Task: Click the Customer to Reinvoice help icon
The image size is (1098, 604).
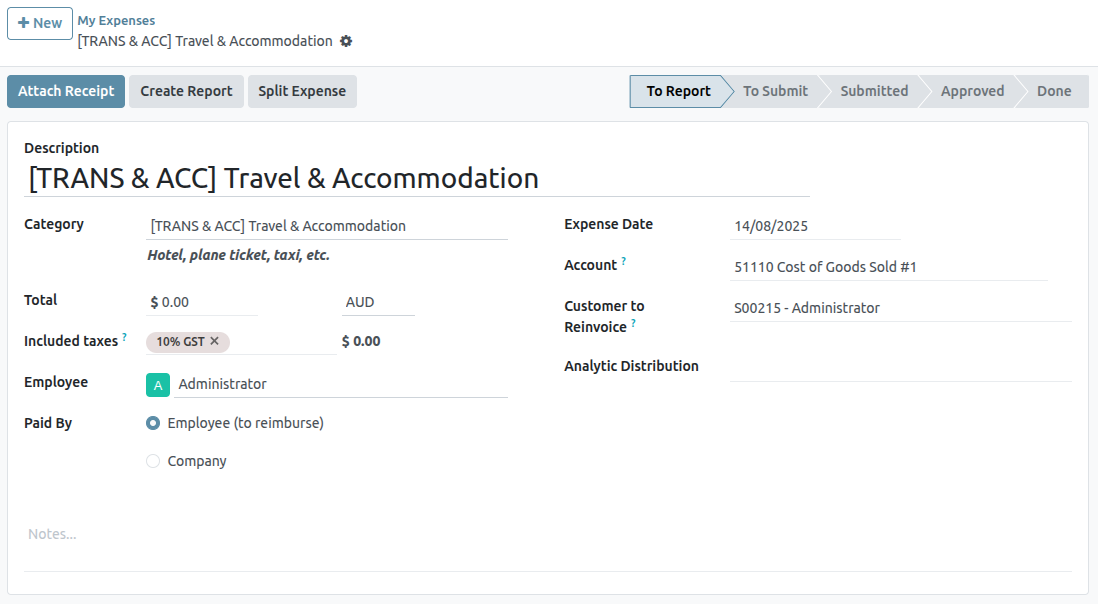Action: [x=634, y=324]
